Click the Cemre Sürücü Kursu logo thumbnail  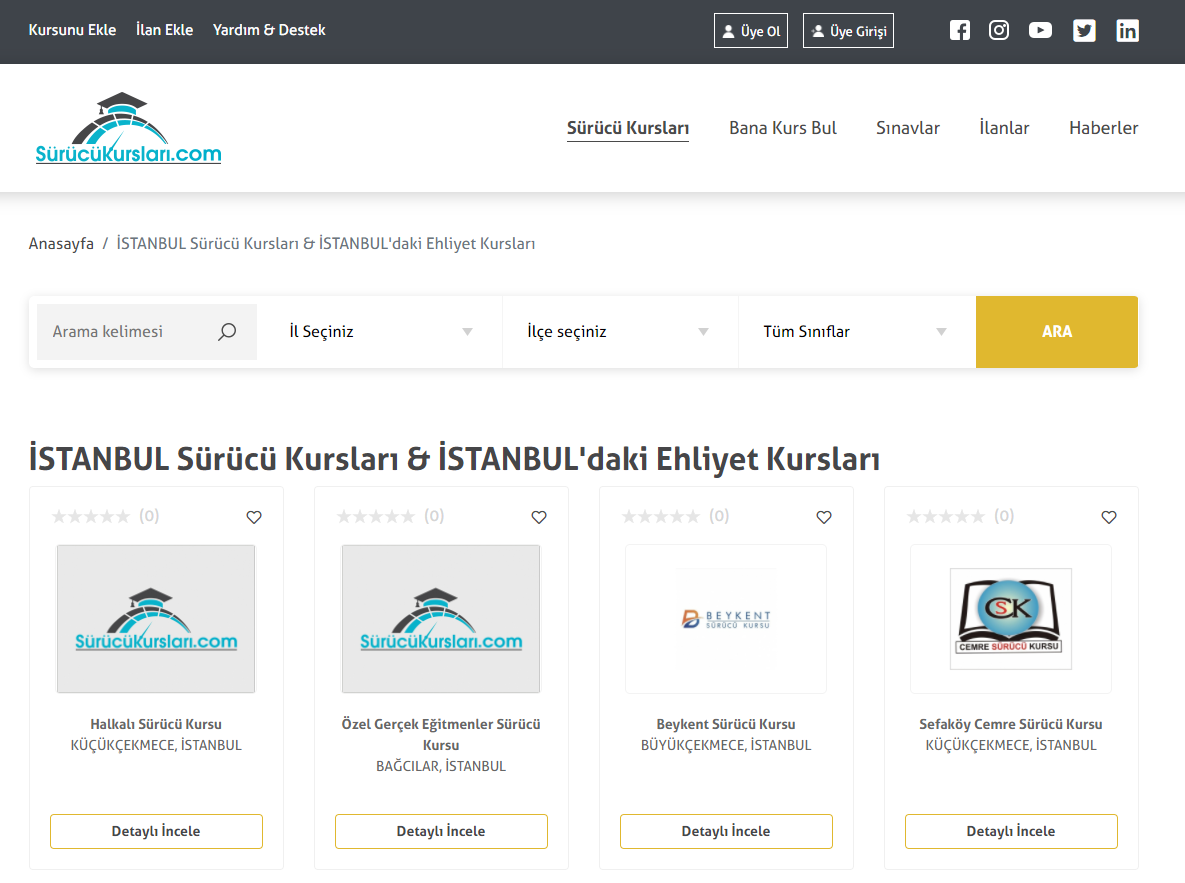tap(1011, 619)
